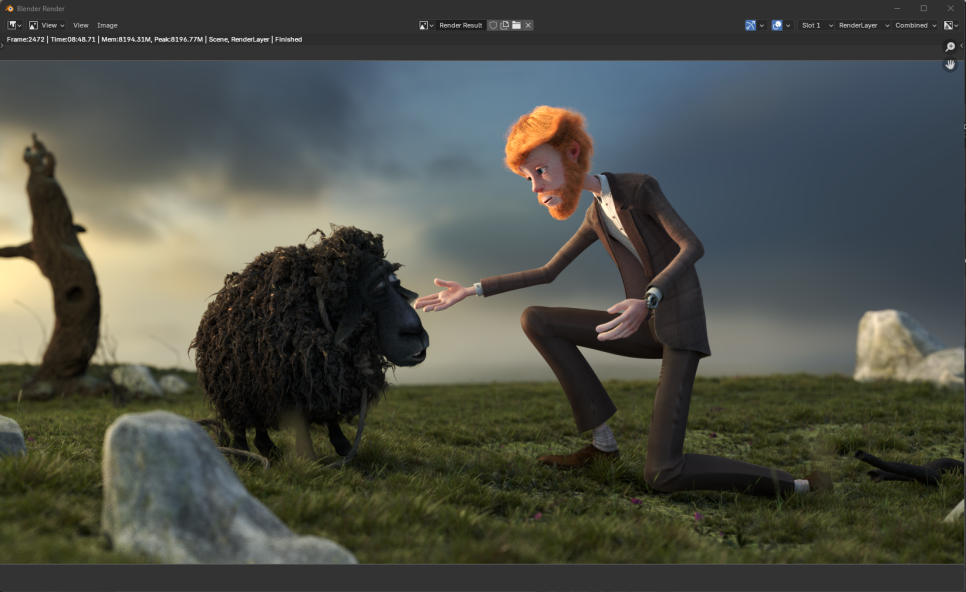Browse linked images dropdown beside Render Result
Viewport: 966px width, 592px height.
pyautogui.click(x=426, y=25)
